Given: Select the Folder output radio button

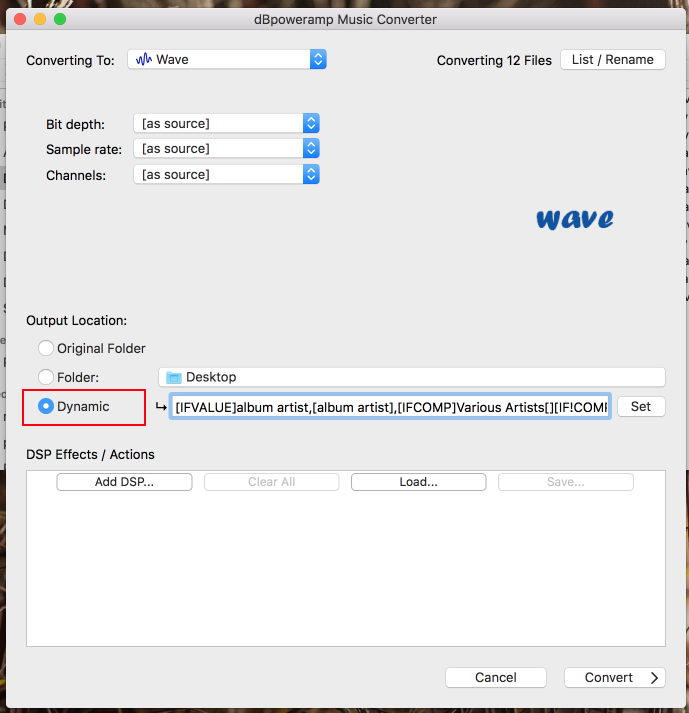Looking at the screenshot, I should [46, 377].
